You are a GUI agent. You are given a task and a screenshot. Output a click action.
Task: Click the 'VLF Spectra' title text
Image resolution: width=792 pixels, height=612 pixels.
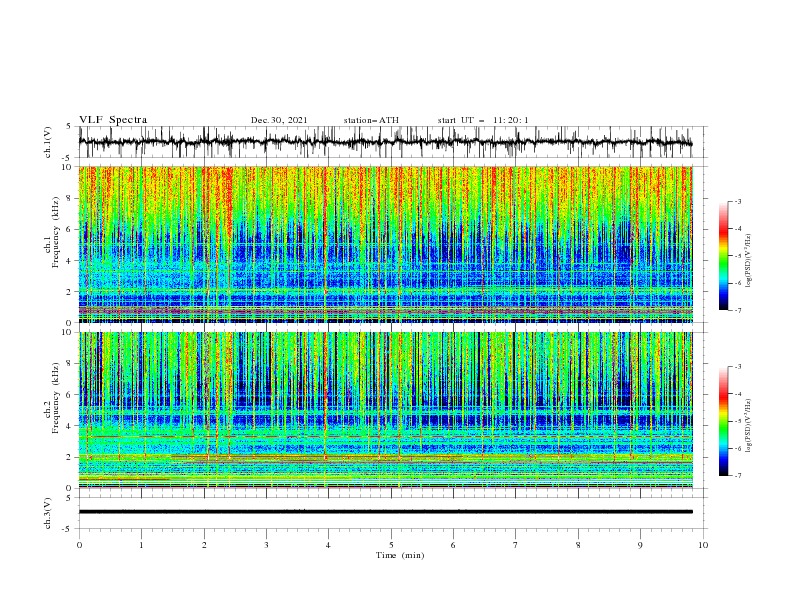(x=113, y=120)
